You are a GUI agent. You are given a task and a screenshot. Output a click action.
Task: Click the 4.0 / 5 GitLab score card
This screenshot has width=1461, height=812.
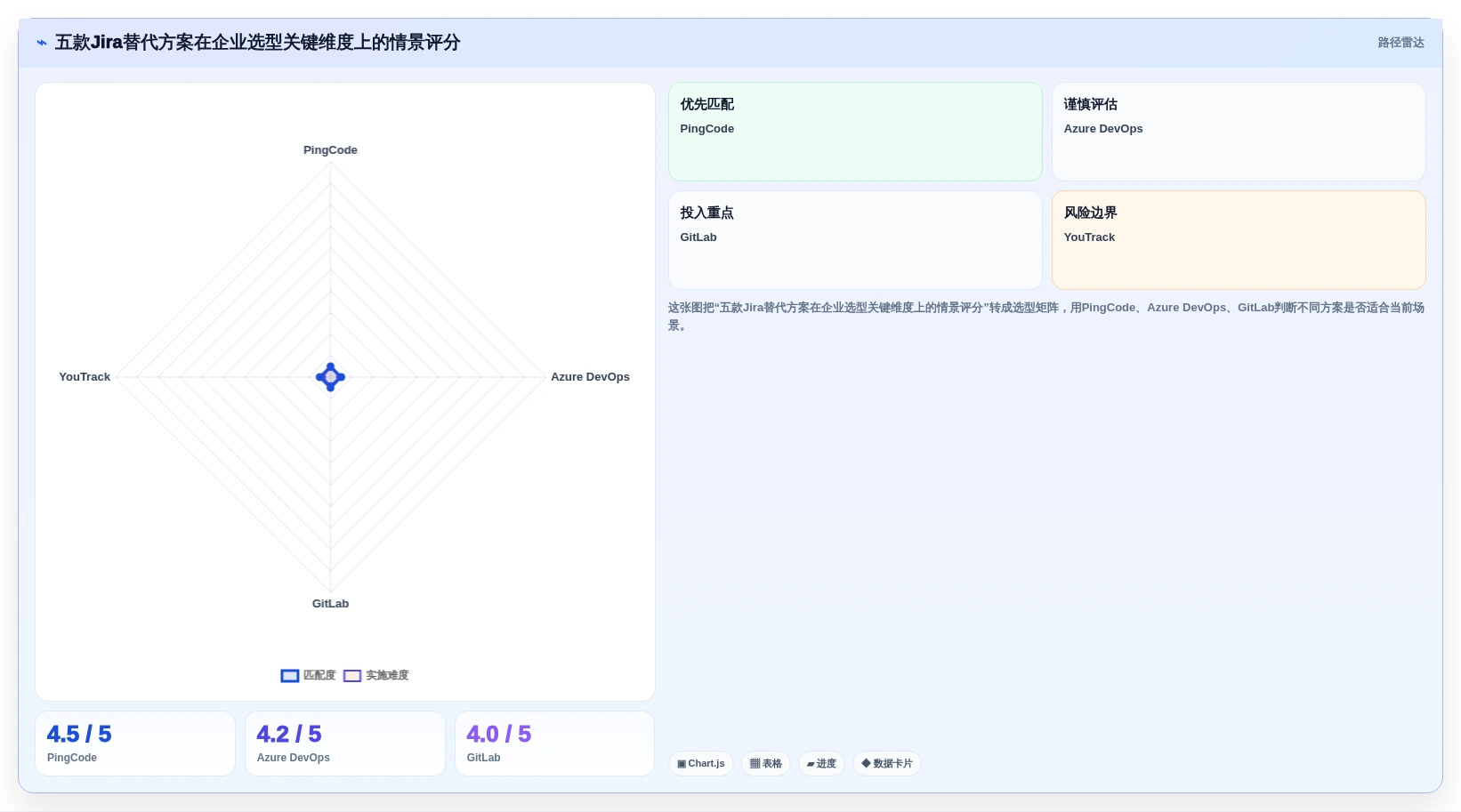(554, 744)
